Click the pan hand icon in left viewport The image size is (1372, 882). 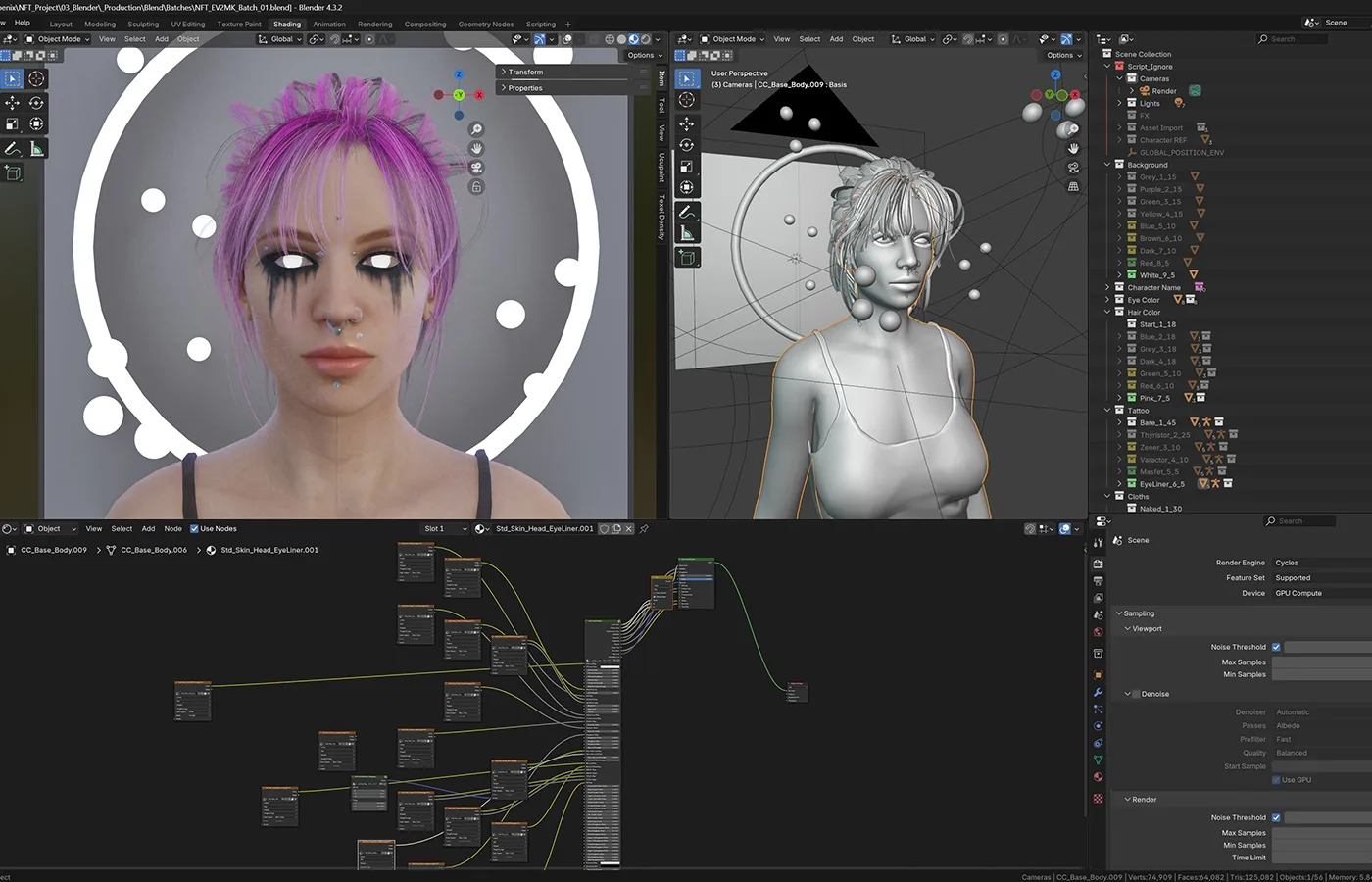coord(476,148)
